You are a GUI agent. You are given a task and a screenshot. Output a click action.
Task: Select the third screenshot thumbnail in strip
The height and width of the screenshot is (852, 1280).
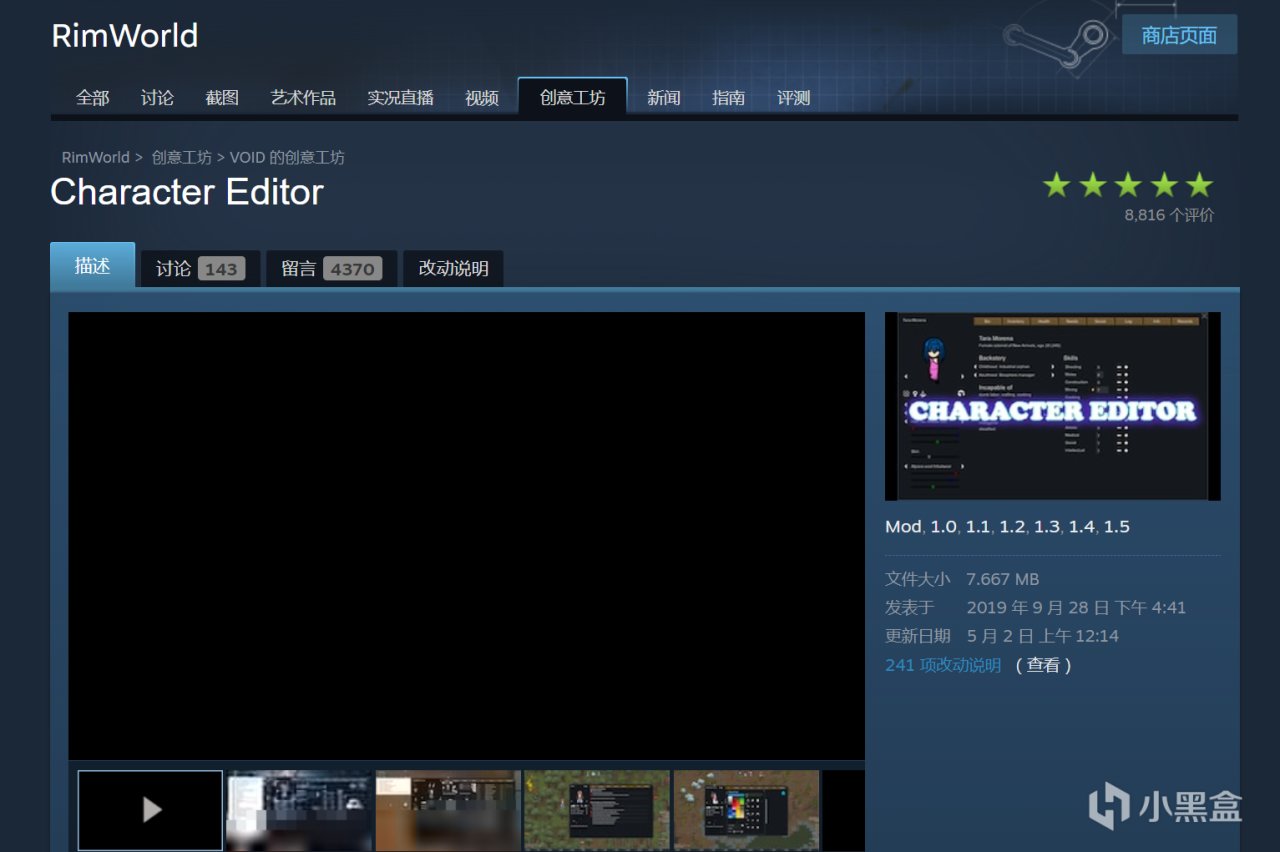click(448, 810)
